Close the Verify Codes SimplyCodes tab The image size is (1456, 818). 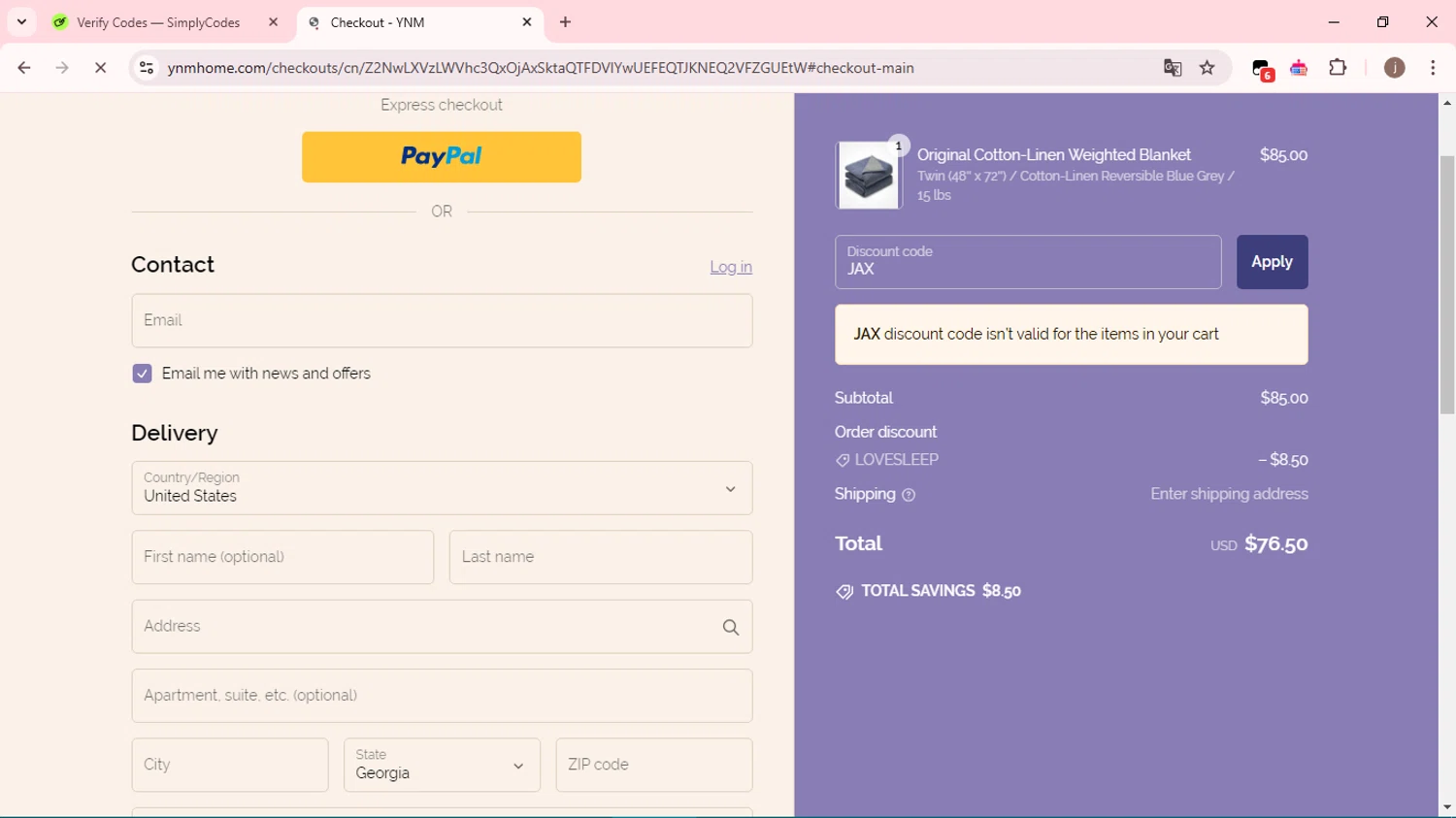[x=273, y=22]
